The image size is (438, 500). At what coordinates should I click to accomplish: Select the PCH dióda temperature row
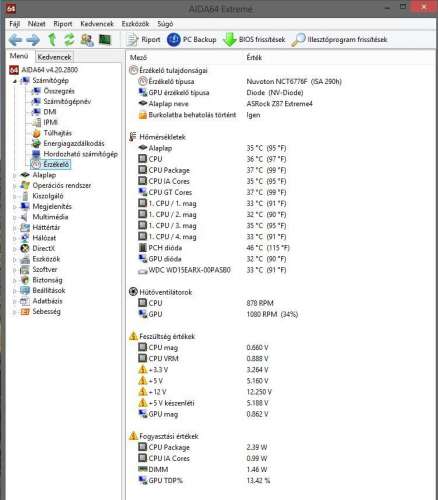click(214, 248)
